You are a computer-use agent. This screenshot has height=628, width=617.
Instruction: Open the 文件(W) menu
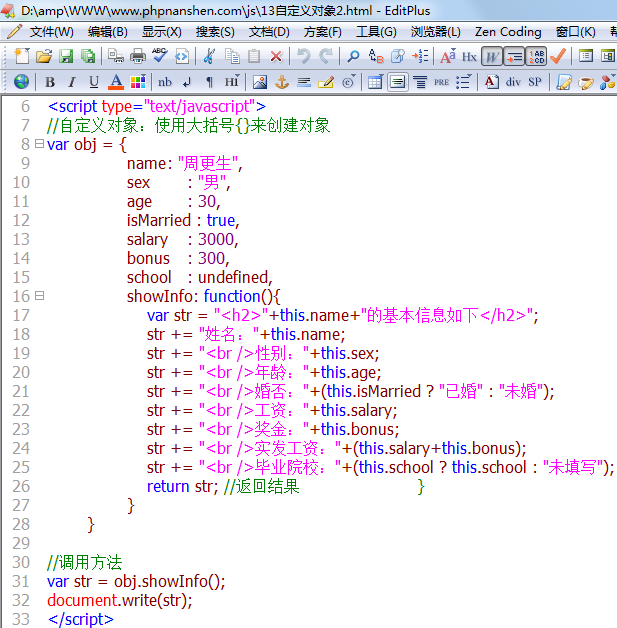tap(51, 32)
